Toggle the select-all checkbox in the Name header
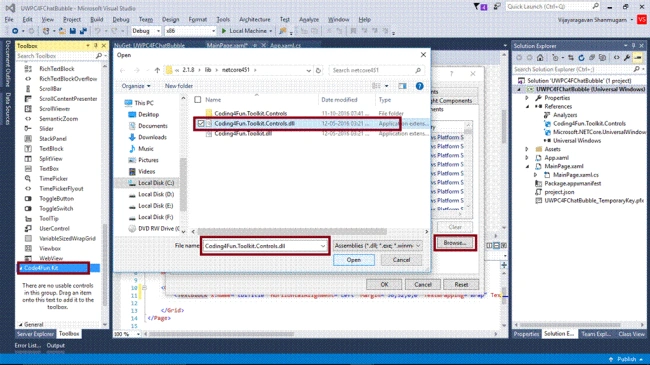This screenshot has height=365, width=650. [x=198, y=100]
